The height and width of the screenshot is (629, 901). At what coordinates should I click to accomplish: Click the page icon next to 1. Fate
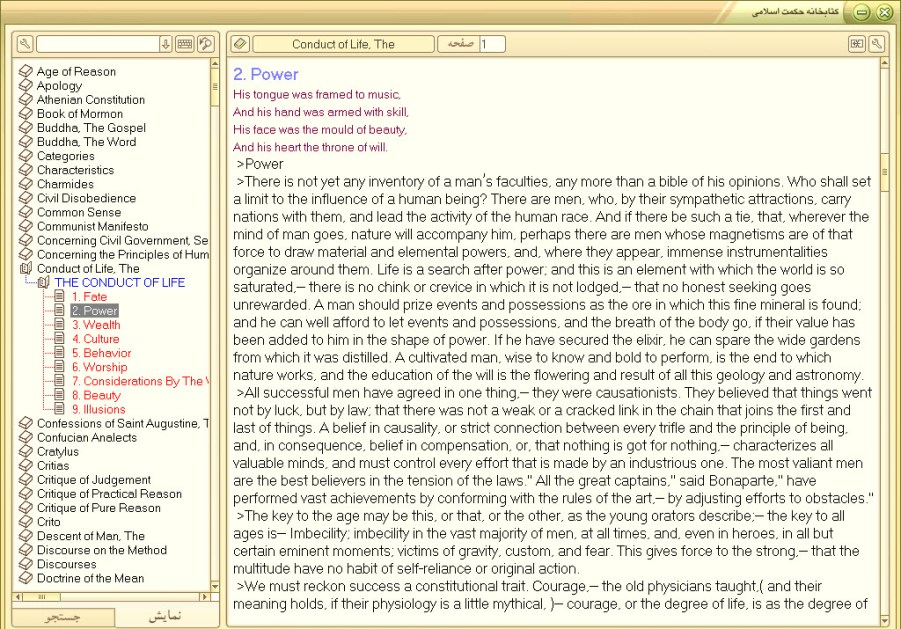point(59,296)
